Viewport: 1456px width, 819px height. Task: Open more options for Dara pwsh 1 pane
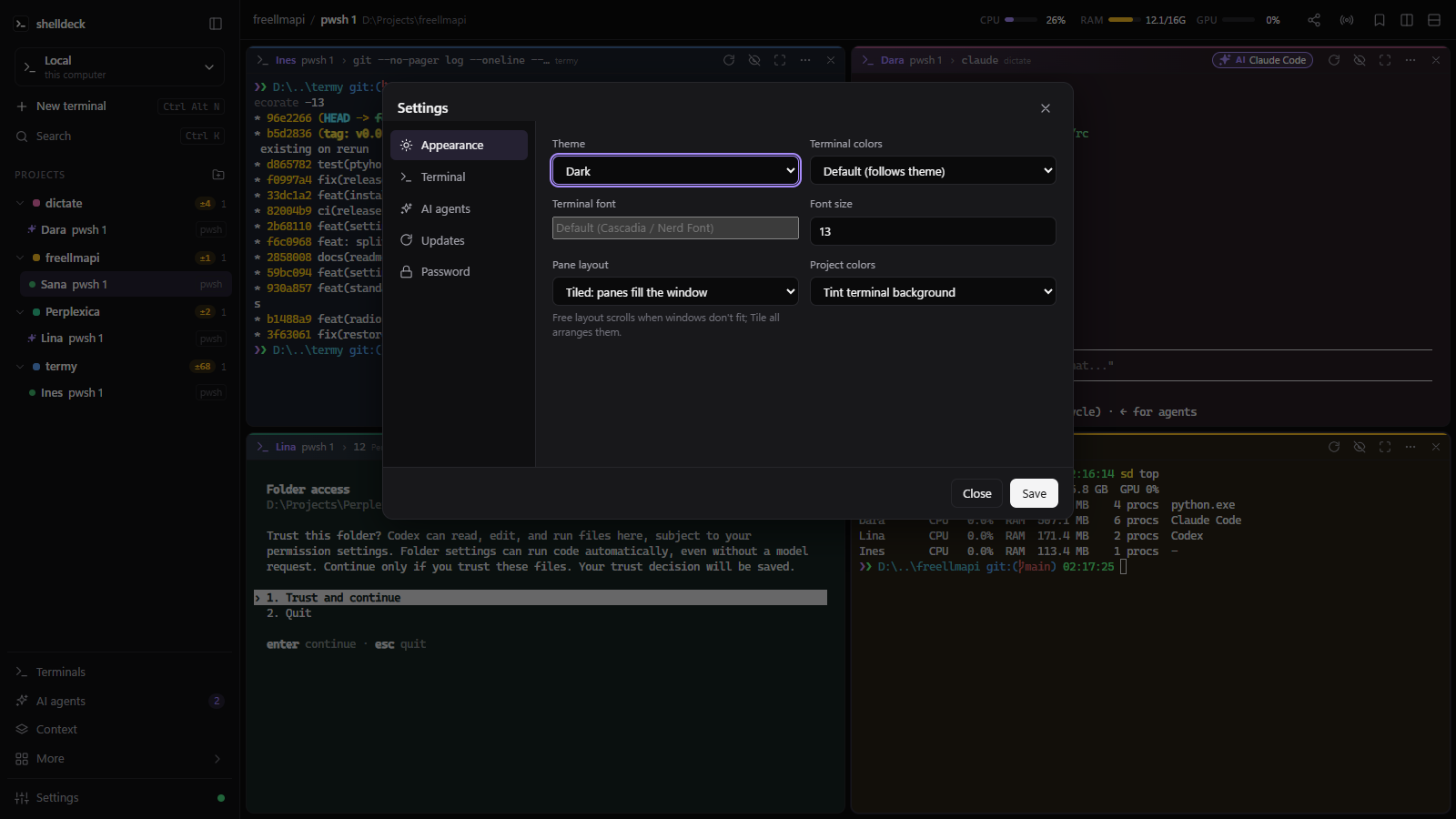[x=1410, y=60]
